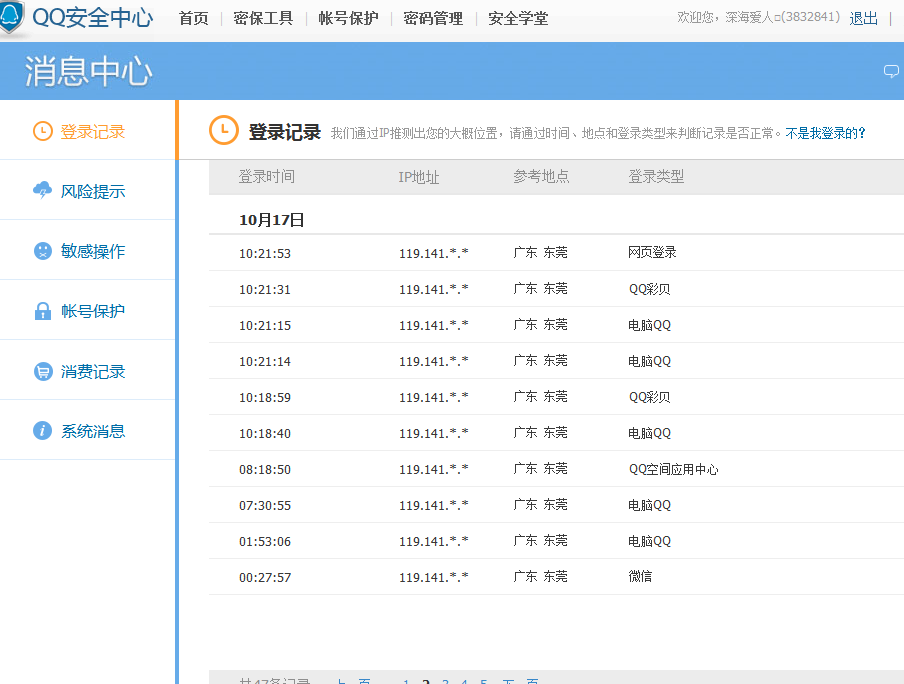Select the 10:21:53 login time entry
This screenshot has width=904, height=684.
(x=265, y=253)
